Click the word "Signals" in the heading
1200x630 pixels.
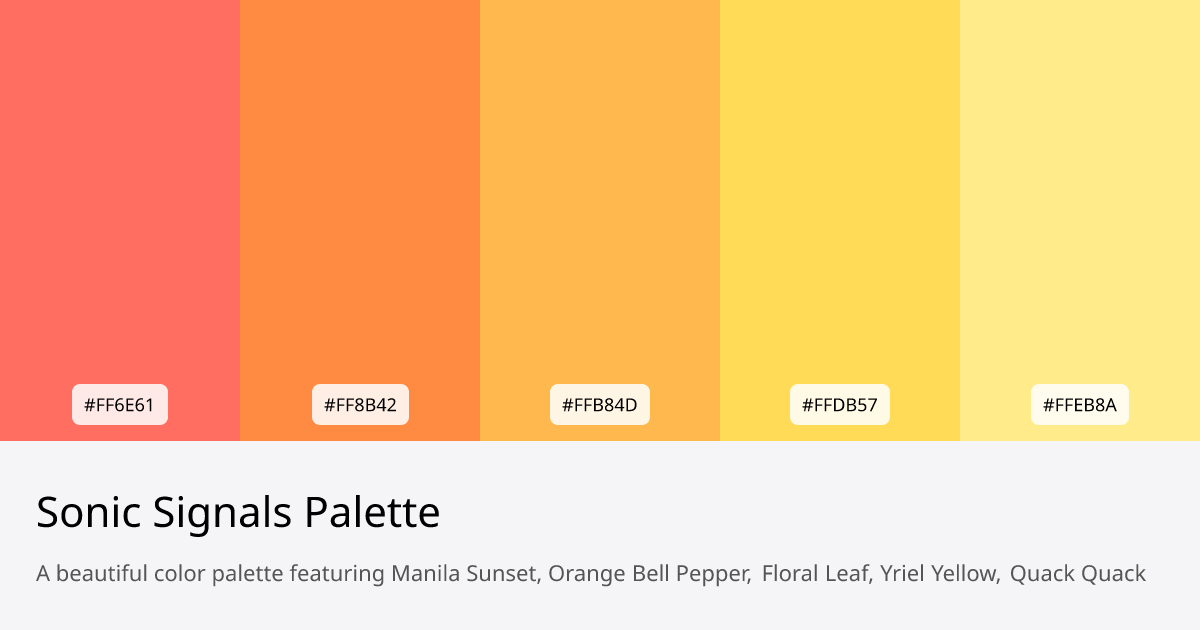point(219,513)
